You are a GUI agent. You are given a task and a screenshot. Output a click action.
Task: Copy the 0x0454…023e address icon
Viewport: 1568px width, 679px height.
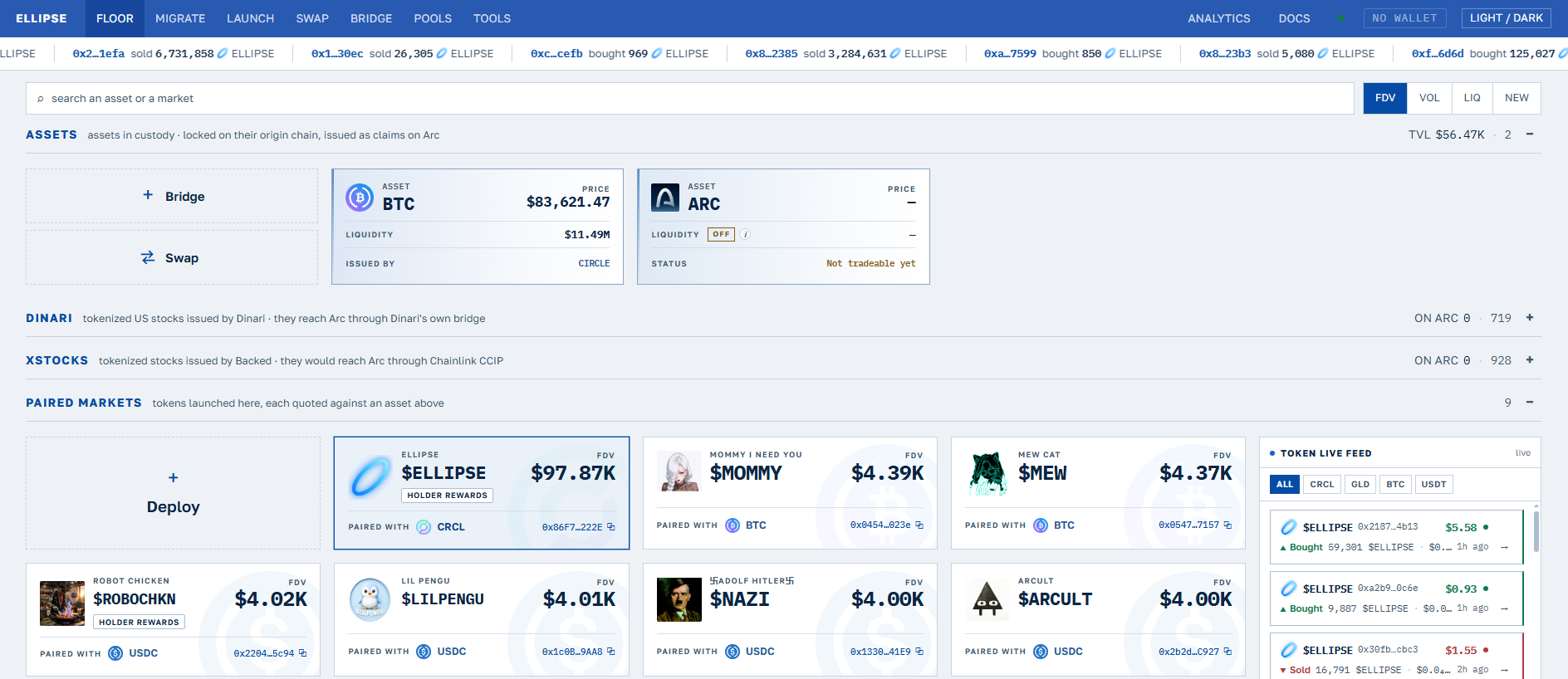919,525
